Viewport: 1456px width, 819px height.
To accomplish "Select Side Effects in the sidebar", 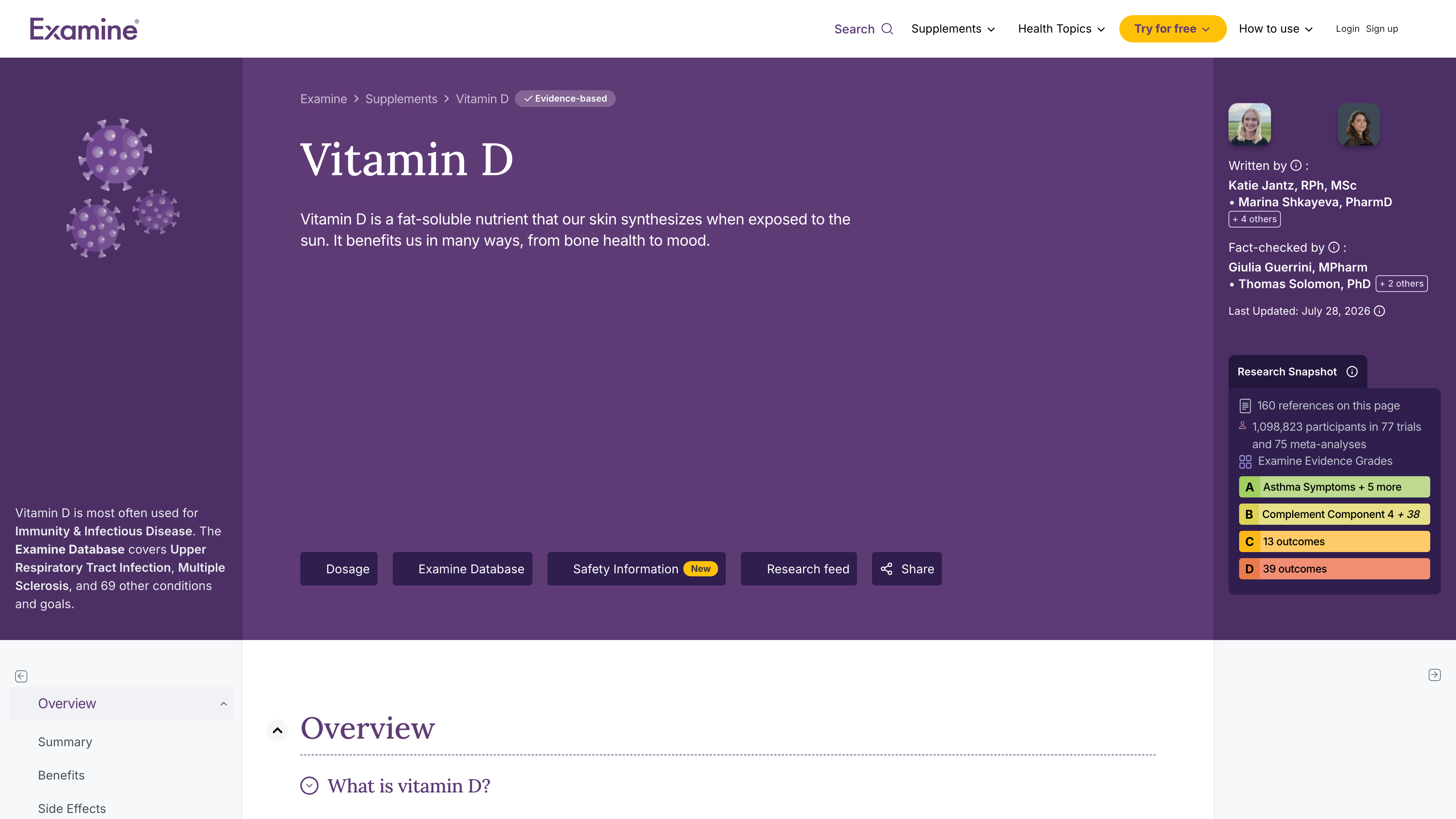I will click(x=72, y=809).
